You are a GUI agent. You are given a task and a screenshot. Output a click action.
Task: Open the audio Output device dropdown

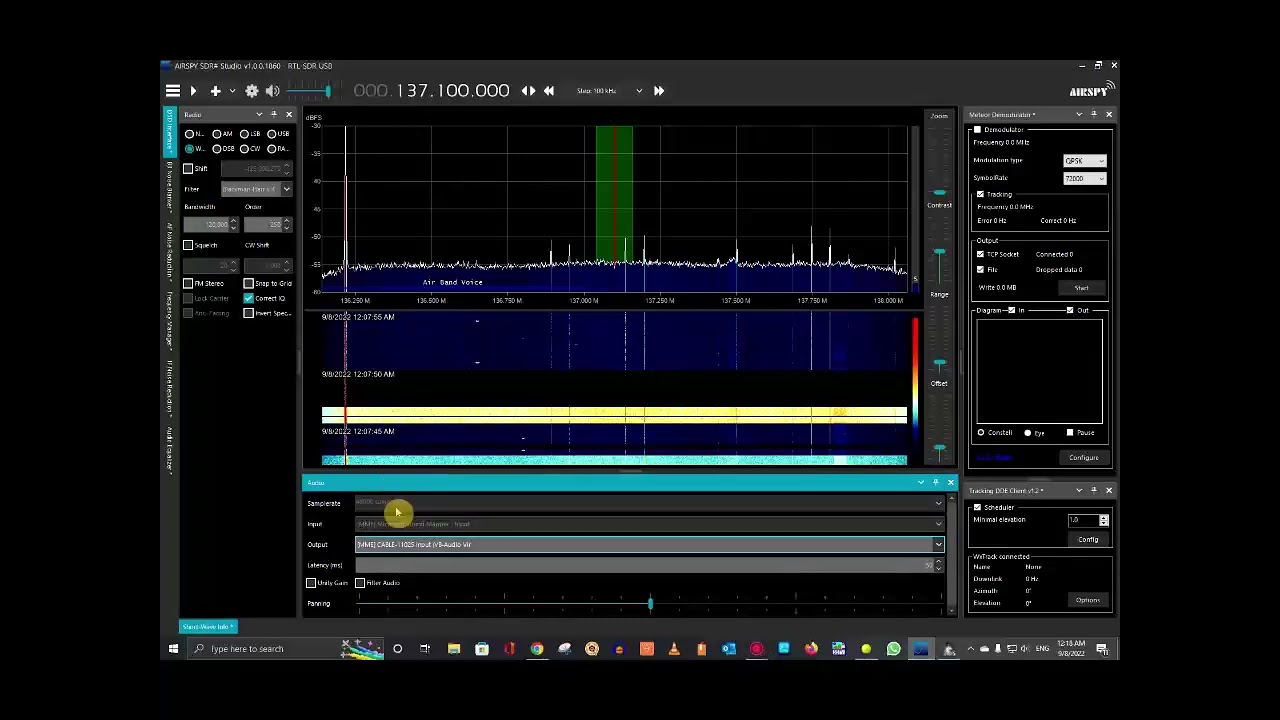650,545
